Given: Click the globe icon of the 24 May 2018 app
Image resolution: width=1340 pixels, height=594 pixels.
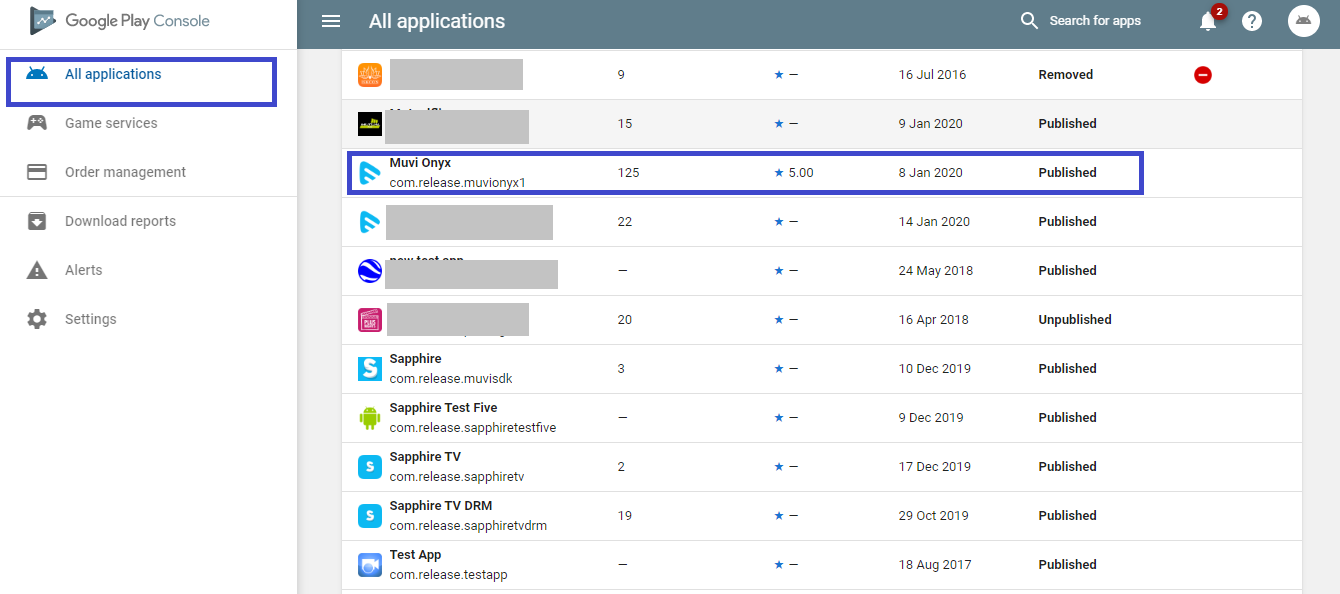Looking at the screenshot, I should [370, 271].
